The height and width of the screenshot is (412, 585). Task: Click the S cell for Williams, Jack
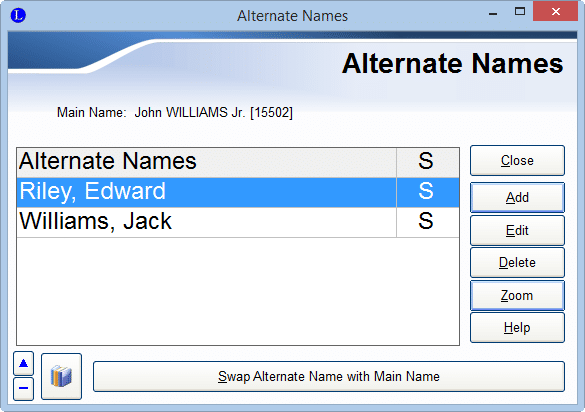click(428, 222)
